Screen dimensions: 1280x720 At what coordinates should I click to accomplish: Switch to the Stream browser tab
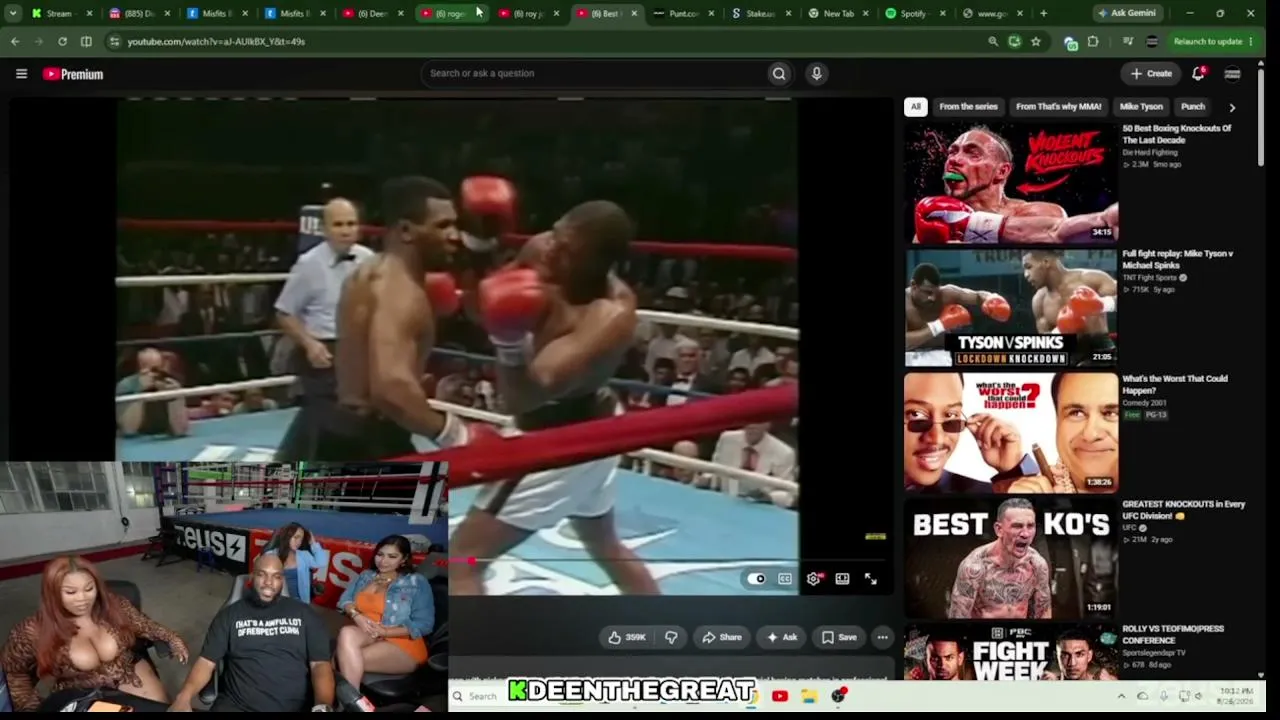pos(60,13)
